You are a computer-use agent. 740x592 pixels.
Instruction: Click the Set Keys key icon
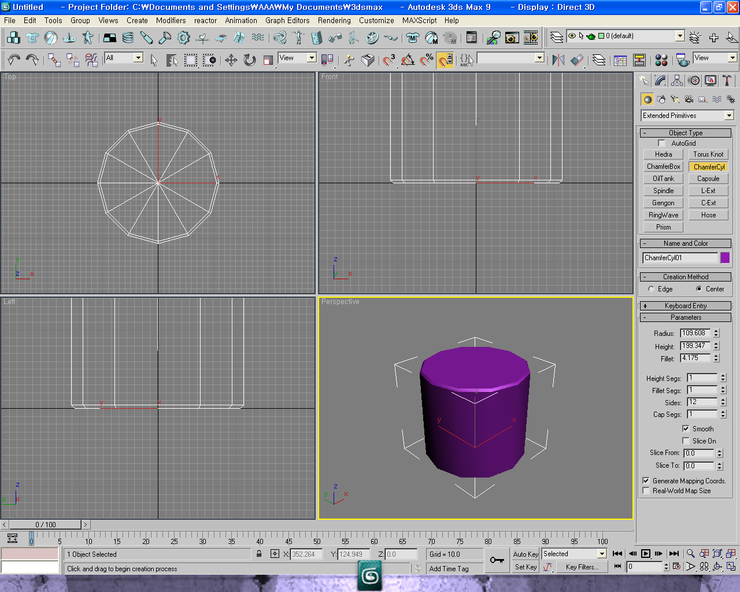pyautogui.click(x=496, y=560)
